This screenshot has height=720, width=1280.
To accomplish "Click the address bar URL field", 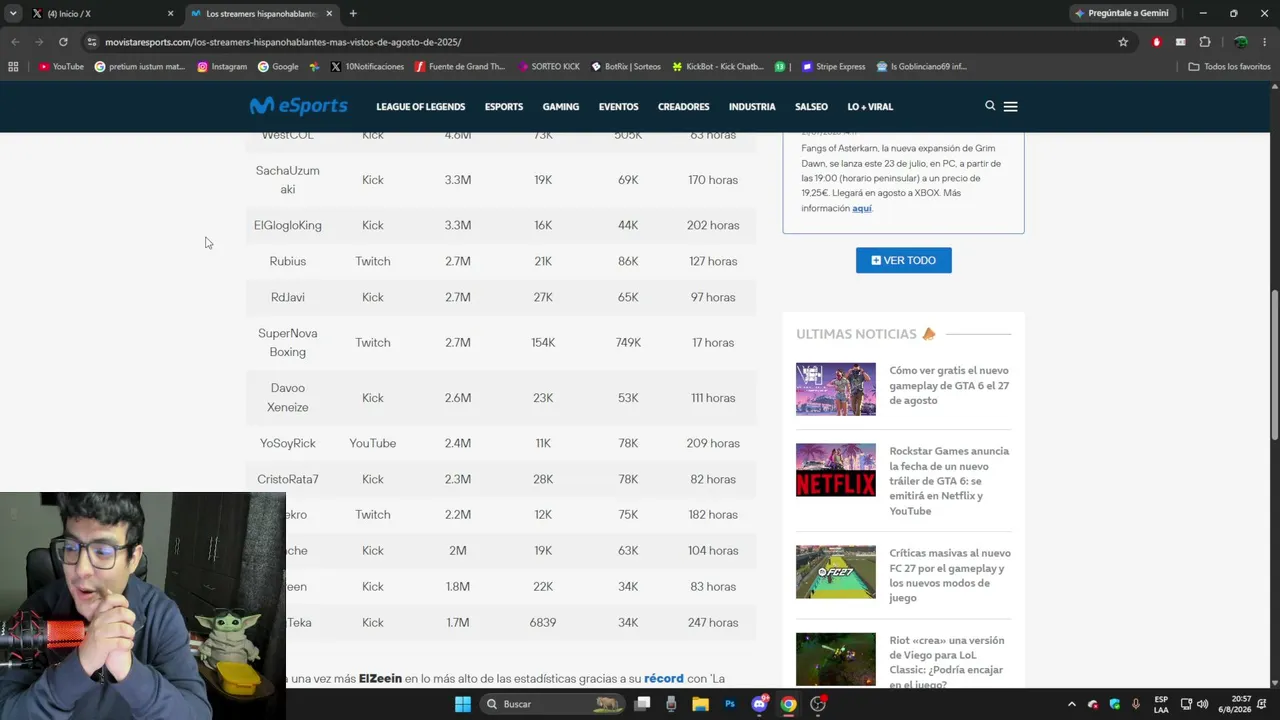I will coord(600,42).
